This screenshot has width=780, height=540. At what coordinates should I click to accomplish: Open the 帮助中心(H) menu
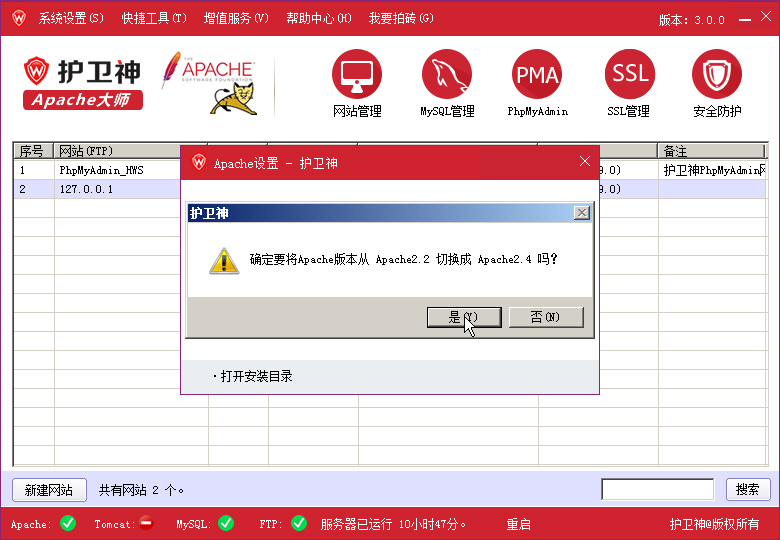click(319, 18)
